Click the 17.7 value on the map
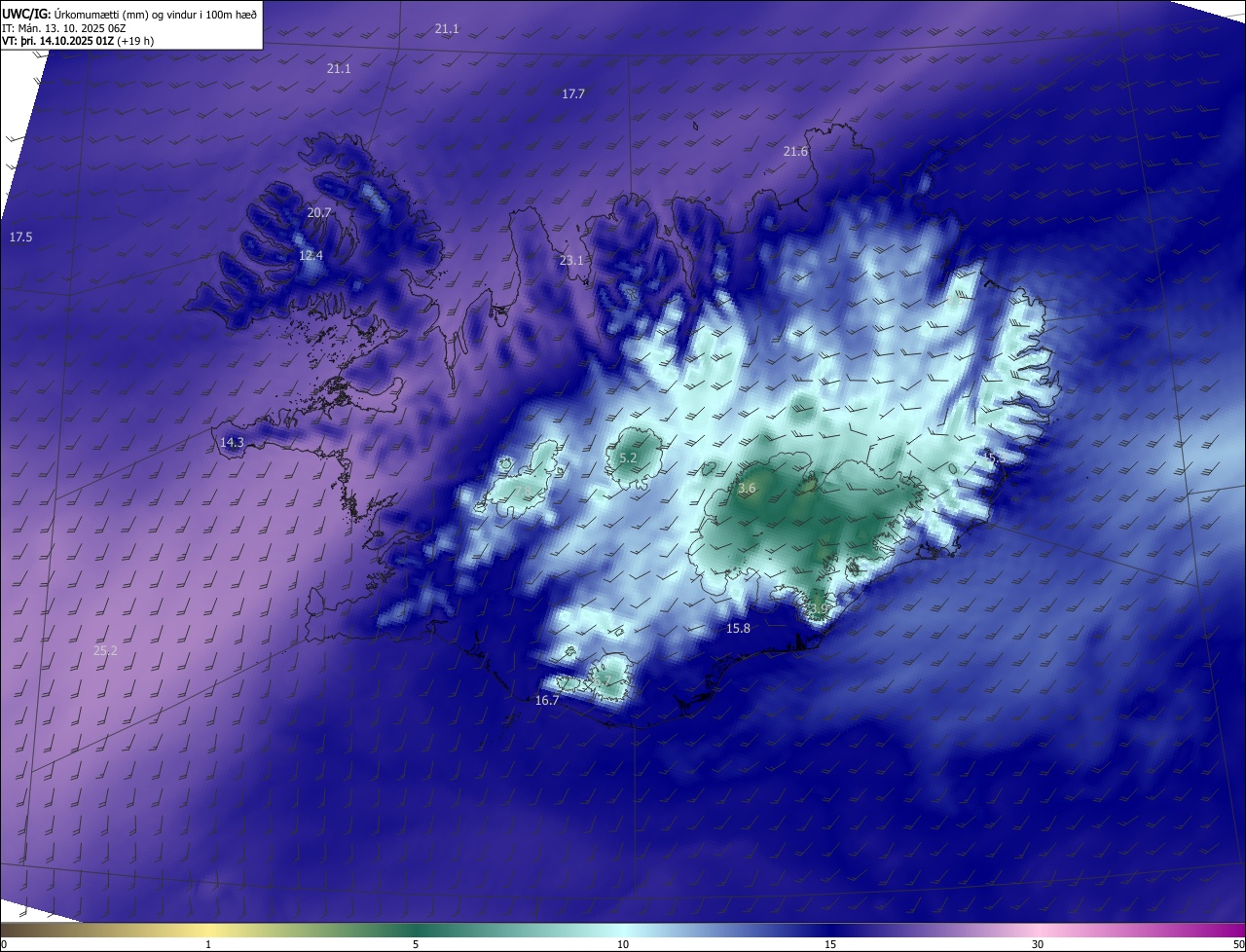The width and height of the screenshot is (1246, 952). click(x=573, y=94)
